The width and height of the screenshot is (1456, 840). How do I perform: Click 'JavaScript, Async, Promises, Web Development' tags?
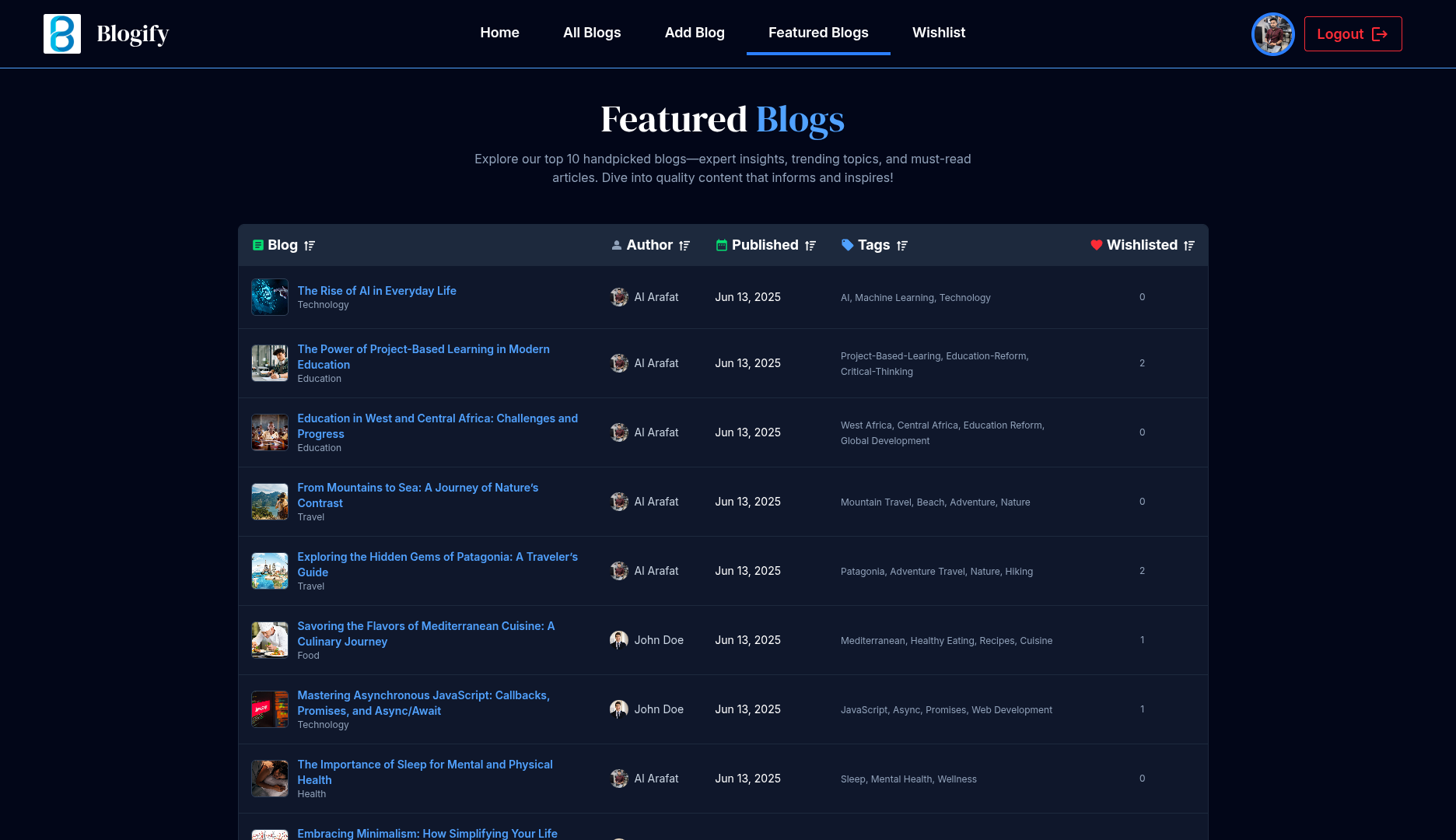tap(947, 710)
